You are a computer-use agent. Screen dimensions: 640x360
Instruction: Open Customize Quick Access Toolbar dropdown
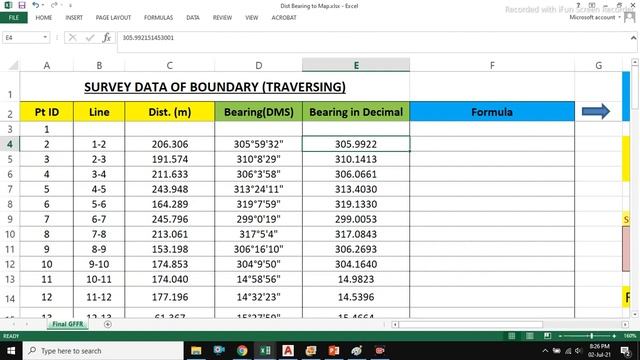[x=70, y=6]
